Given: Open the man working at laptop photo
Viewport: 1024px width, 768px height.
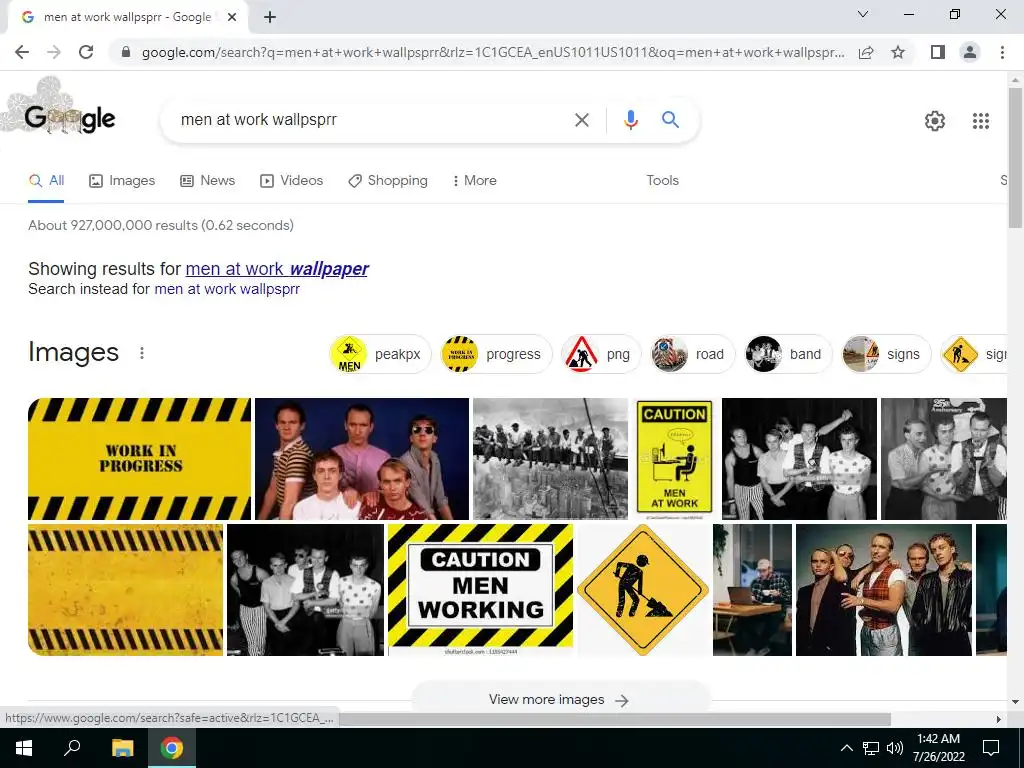Looking at the screenshot, I should [x=752, y=589].
